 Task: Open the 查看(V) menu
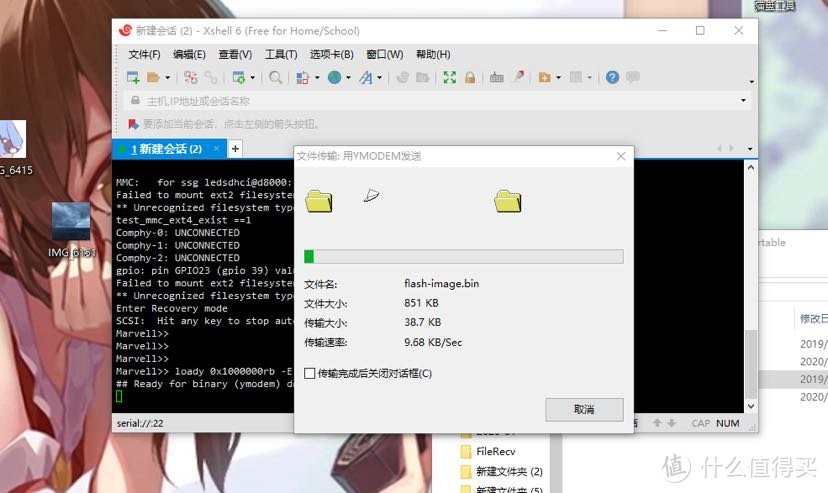click(235, 54)
